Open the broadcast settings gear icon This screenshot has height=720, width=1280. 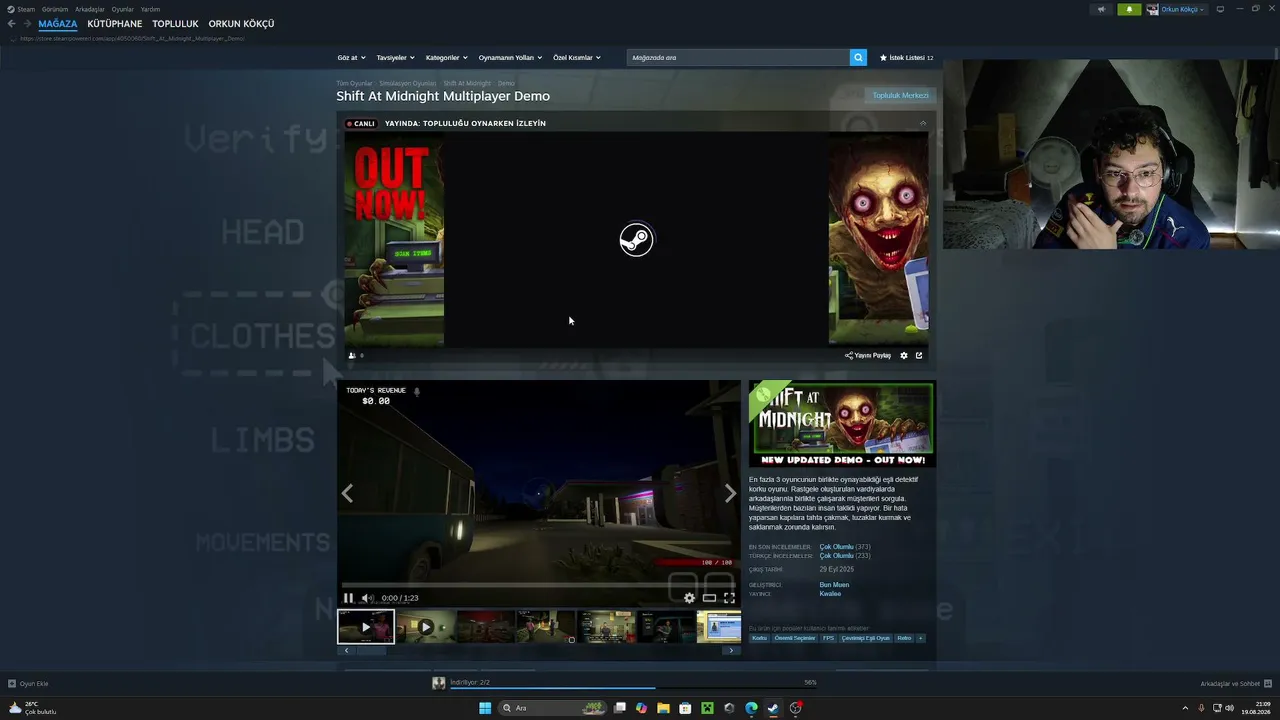904,355
